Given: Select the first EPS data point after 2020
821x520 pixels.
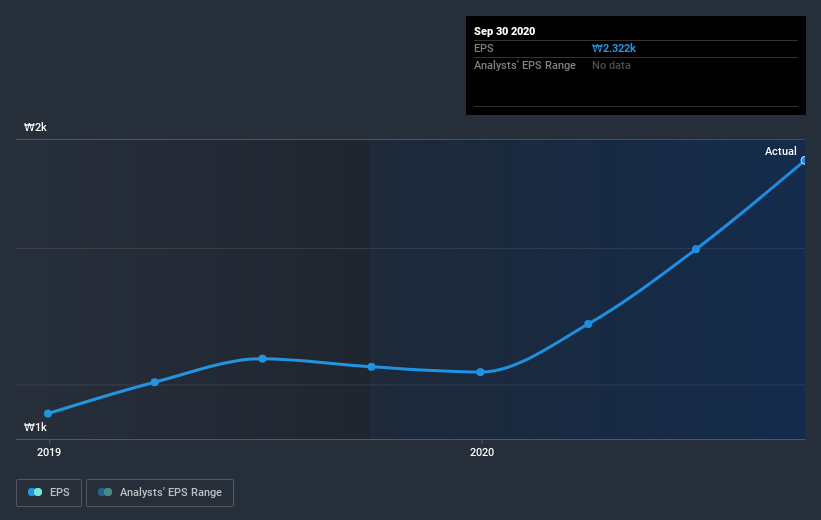Looking at the screenshot, I should tap(588, 324).
